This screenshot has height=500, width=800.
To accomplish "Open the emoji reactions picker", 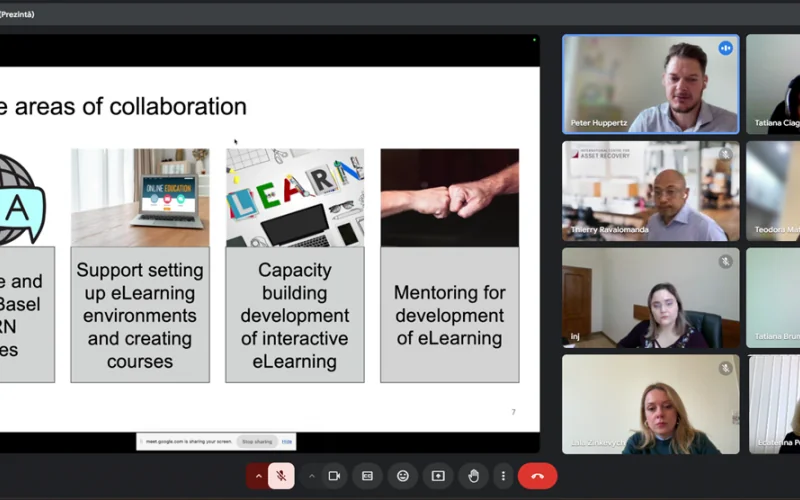I will tap(403, 476).
